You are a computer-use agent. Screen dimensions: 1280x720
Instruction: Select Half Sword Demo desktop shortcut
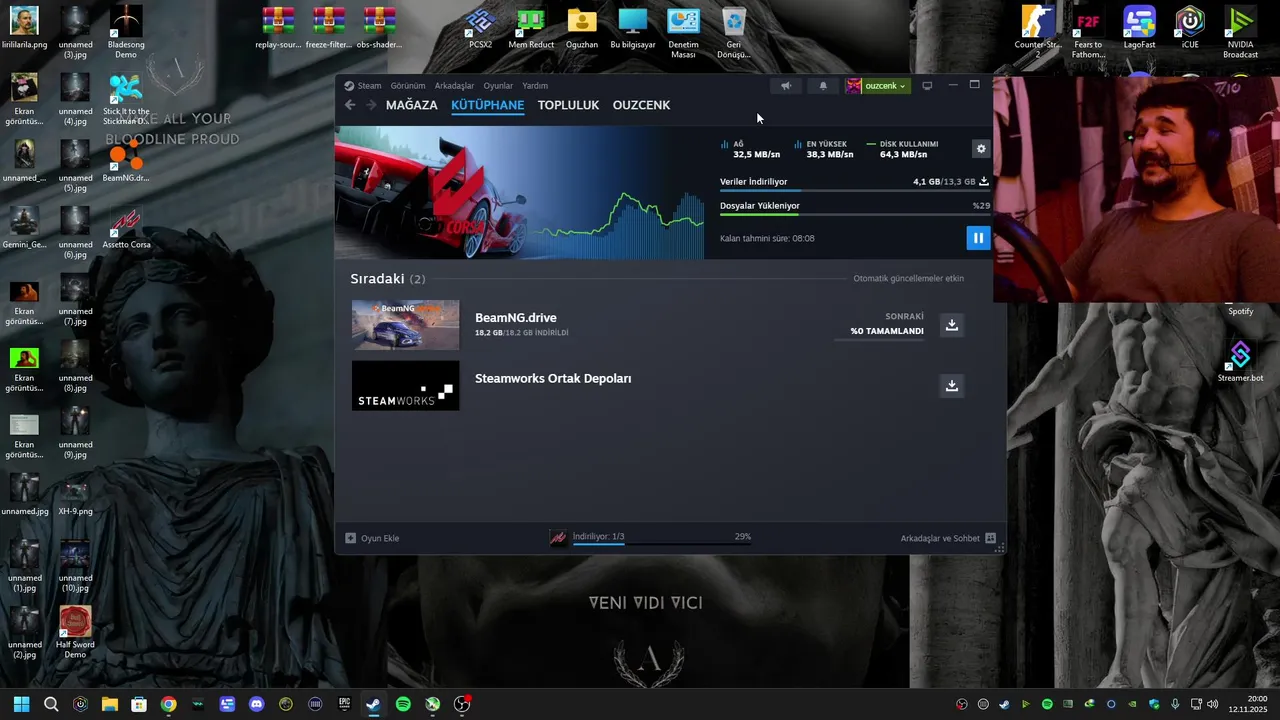[75, 633]
